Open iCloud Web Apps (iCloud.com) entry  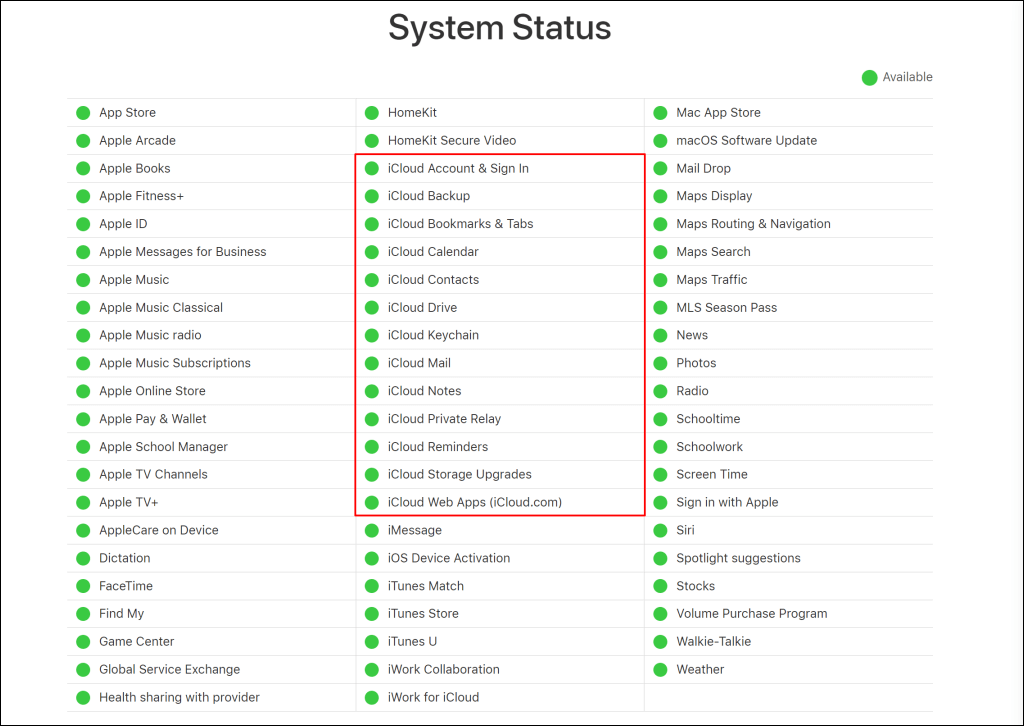475,502
